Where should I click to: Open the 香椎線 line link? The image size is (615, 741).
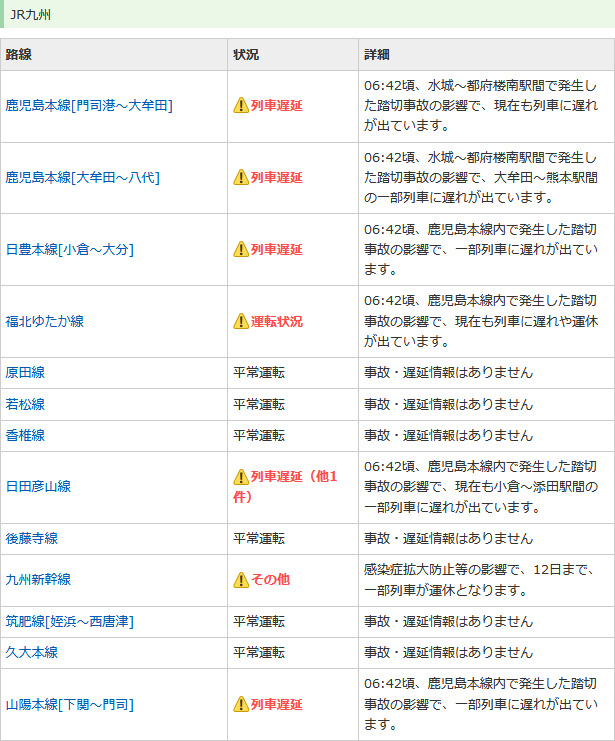click(25, 435)
